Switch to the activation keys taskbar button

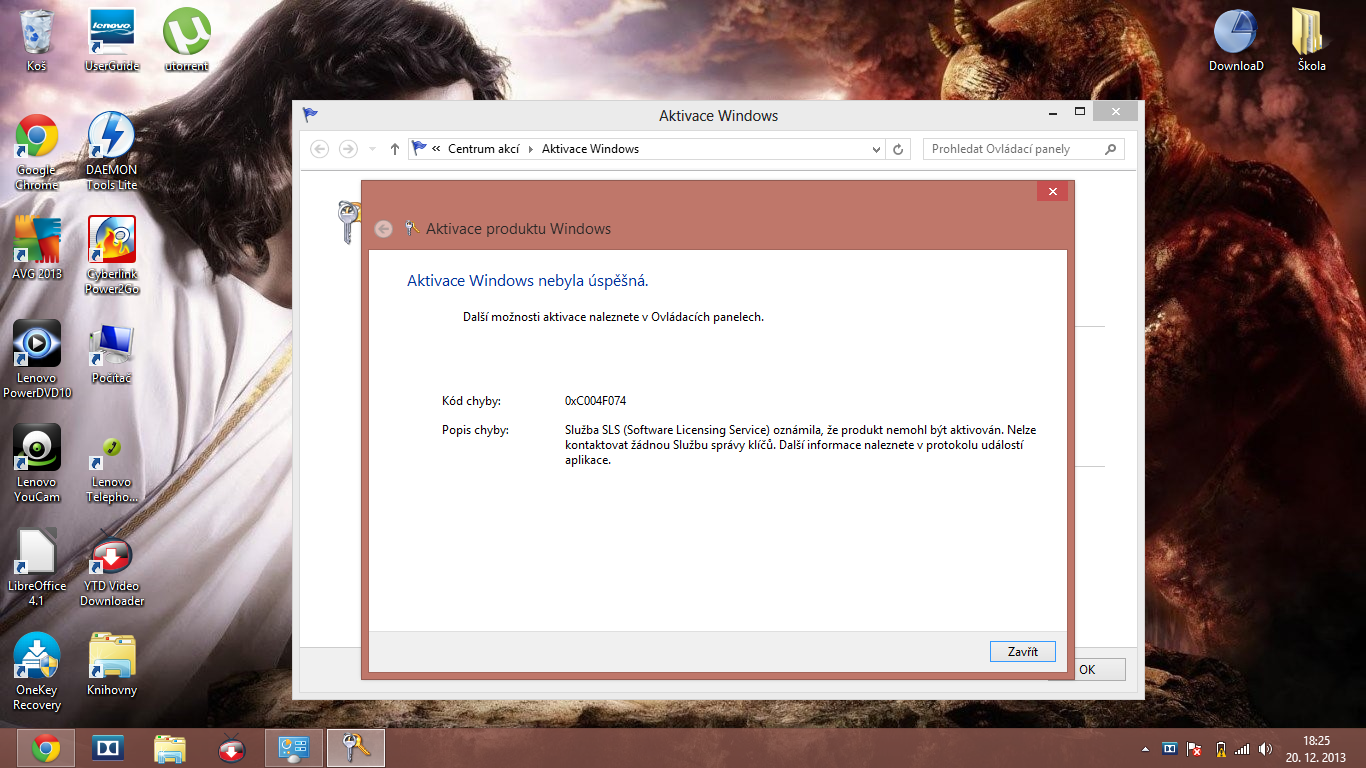[355, 748]
